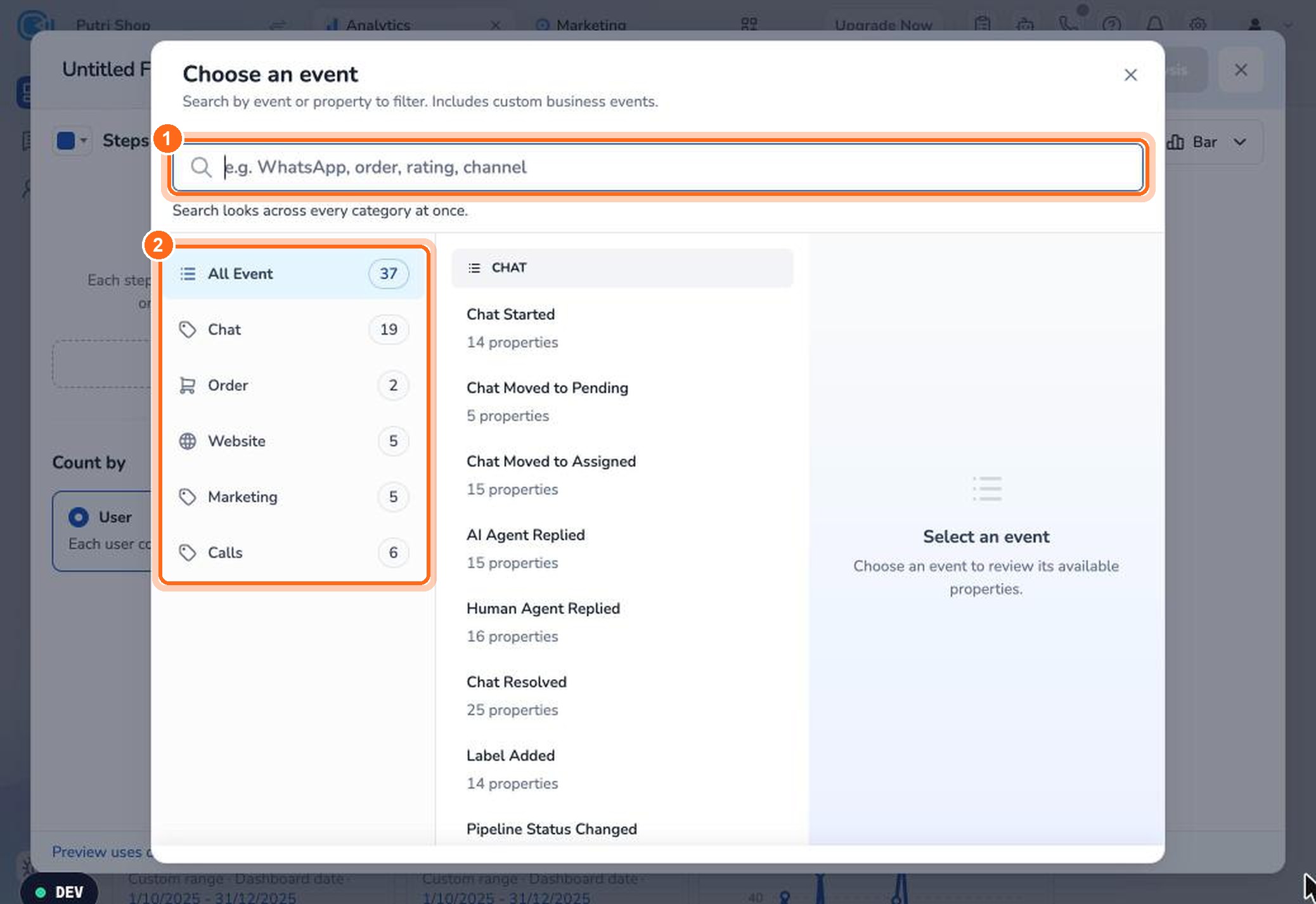The width and height of the screenshot is (1316, 904).
Task: Select the Order category
Action: (x=294, y=385)
